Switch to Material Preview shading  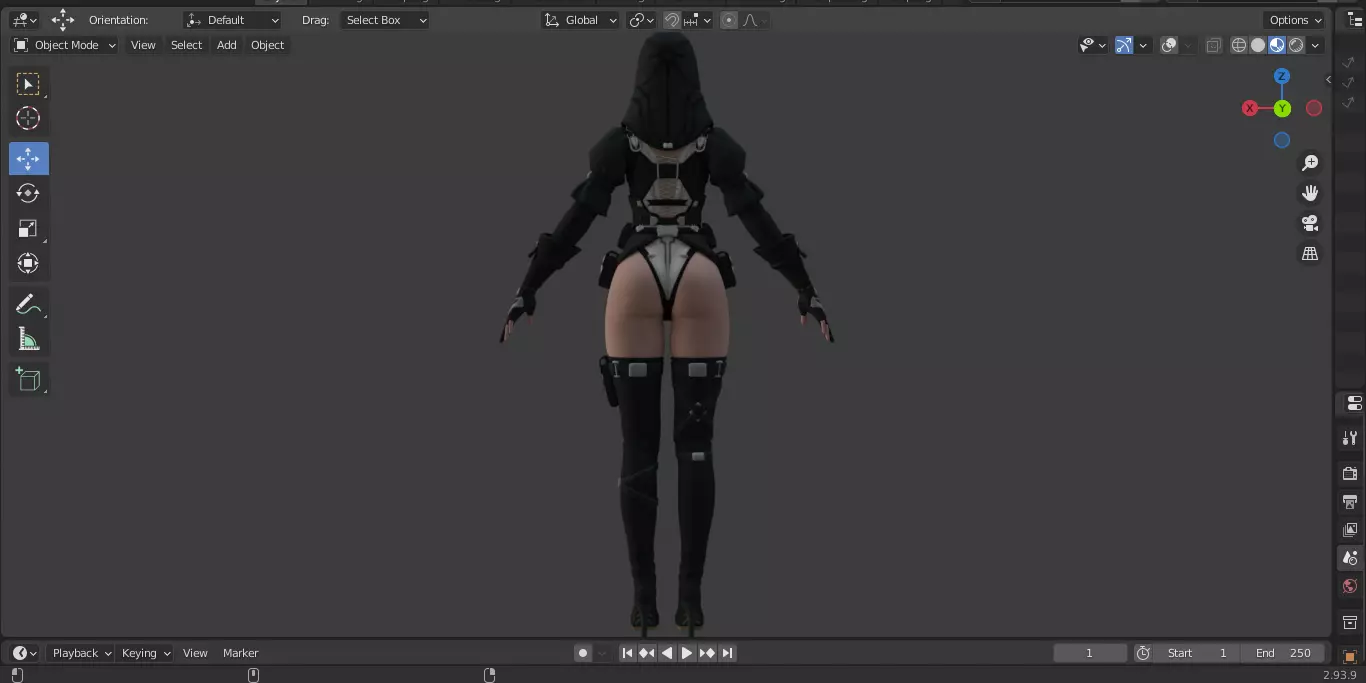[x=1277, y=45]
